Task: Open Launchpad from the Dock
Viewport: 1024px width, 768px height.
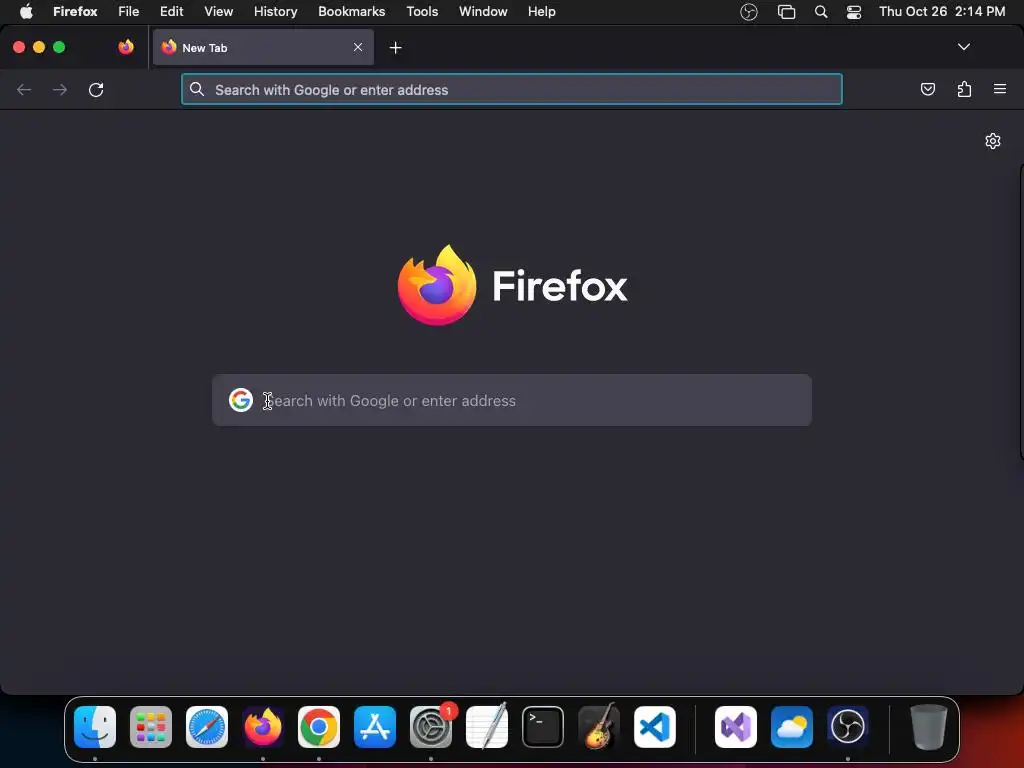Action: 151,727
